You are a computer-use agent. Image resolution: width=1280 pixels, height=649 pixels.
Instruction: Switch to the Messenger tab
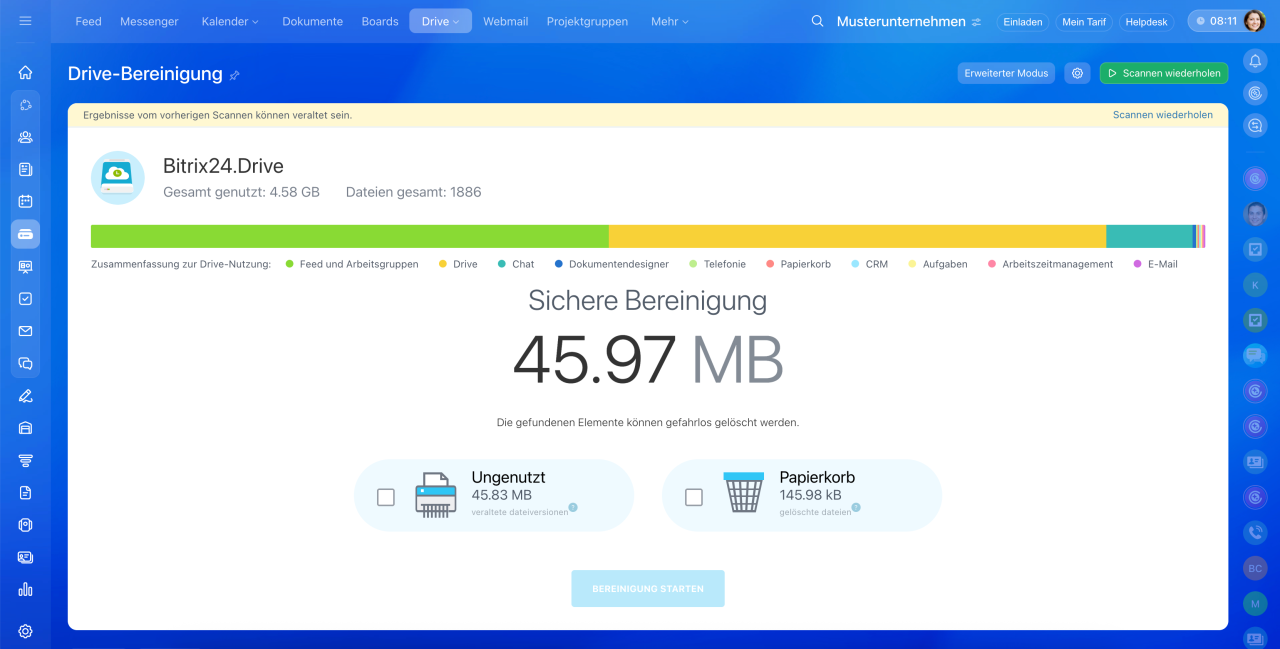[149, 21]
